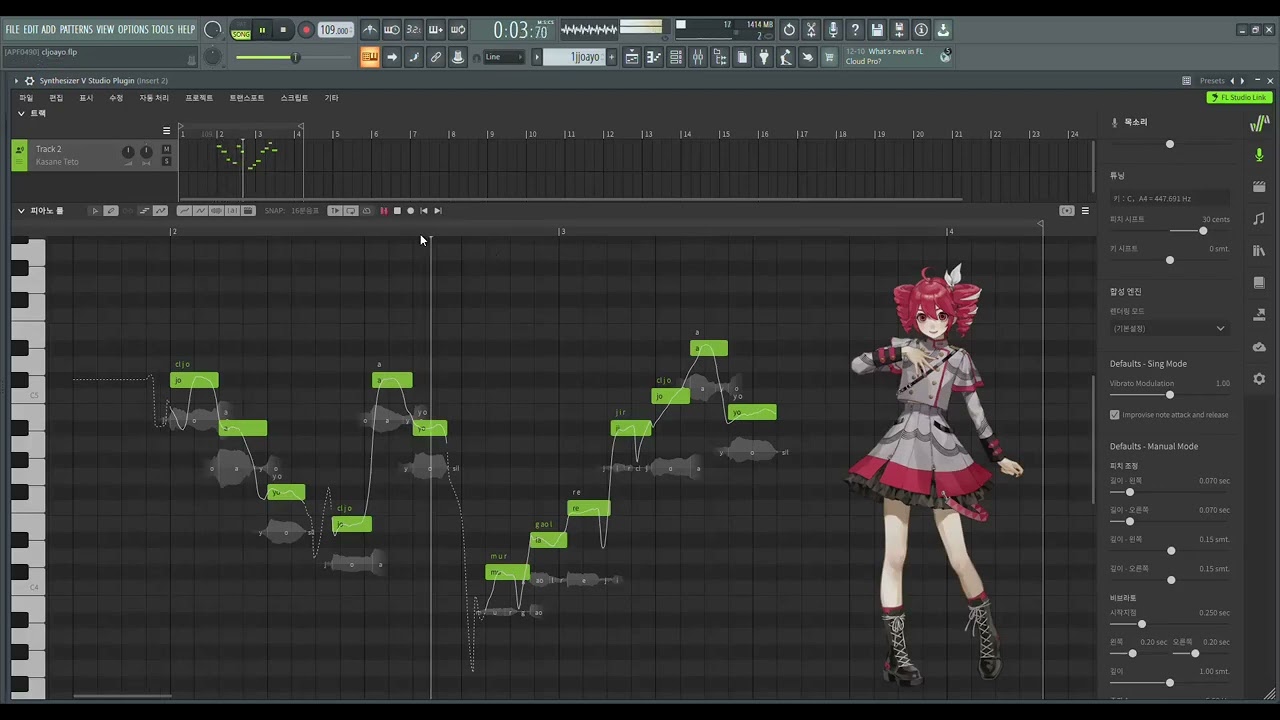Click the plugin options gear icon
Image resolution: width=1280 pixels, height=720 pixels.
(29, 81)
